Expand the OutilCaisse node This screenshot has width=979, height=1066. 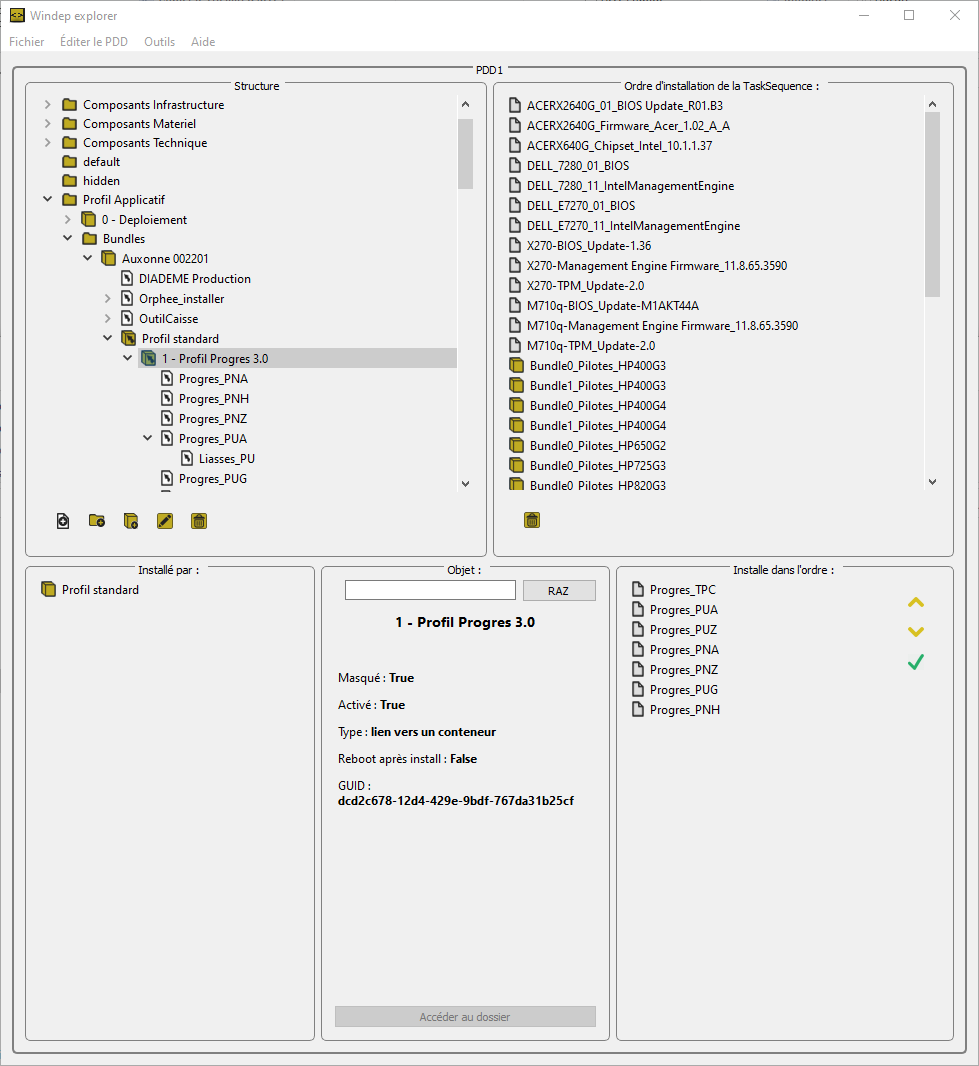107,318
